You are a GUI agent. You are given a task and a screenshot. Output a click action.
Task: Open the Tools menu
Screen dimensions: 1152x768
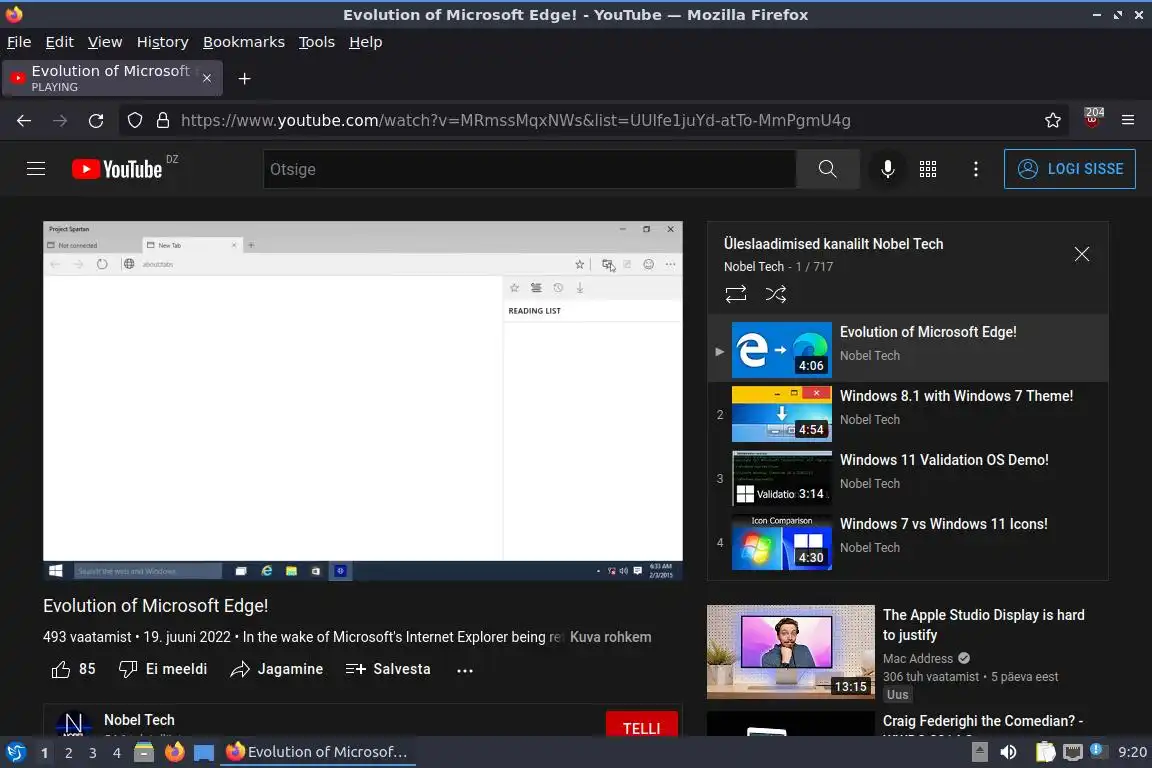[317, 42]
